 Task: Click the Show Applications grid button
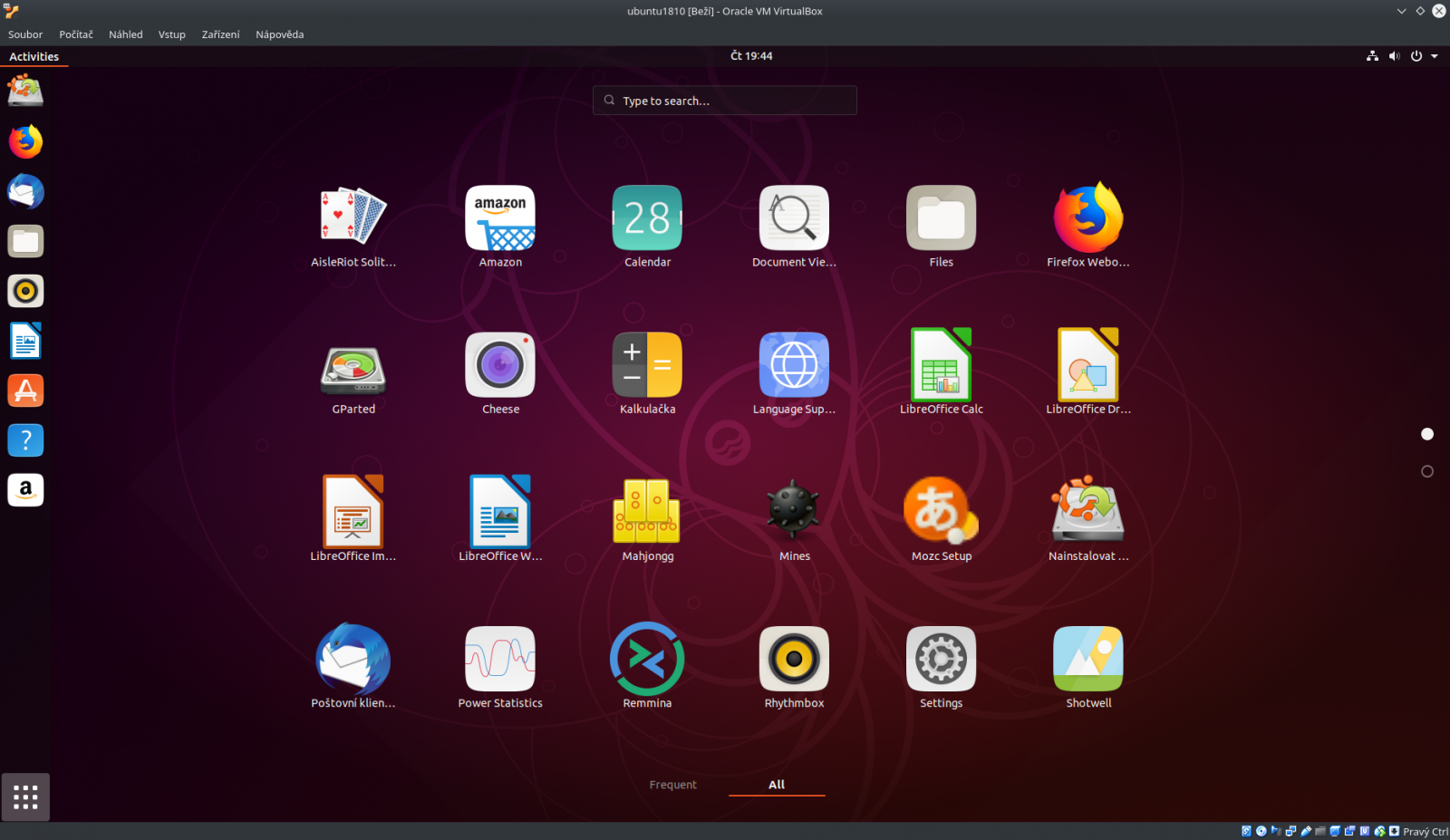pyautogui.click(x=24, y=797)
